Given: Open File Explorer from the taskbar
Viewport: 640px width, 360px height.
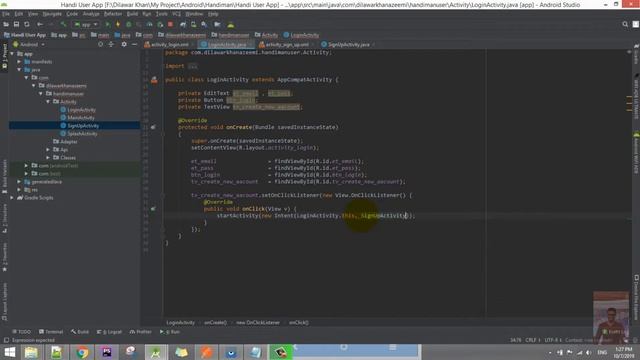Looking at the screenshot, I should (31, 352).
